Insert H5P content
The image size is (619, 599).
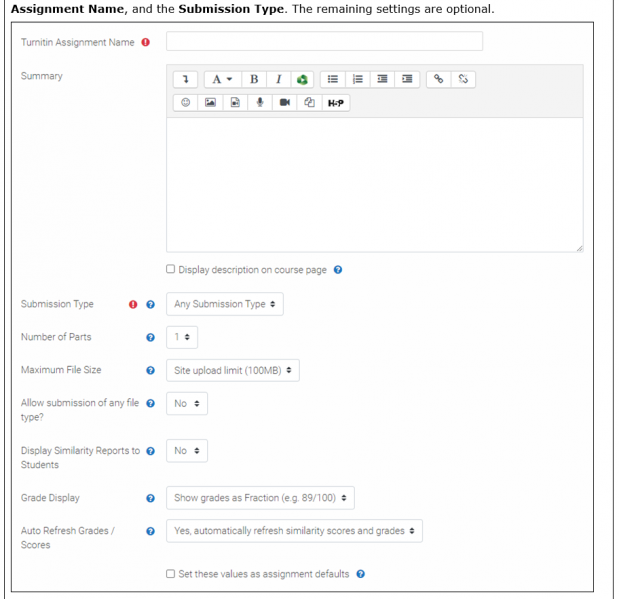click(336, 103)
